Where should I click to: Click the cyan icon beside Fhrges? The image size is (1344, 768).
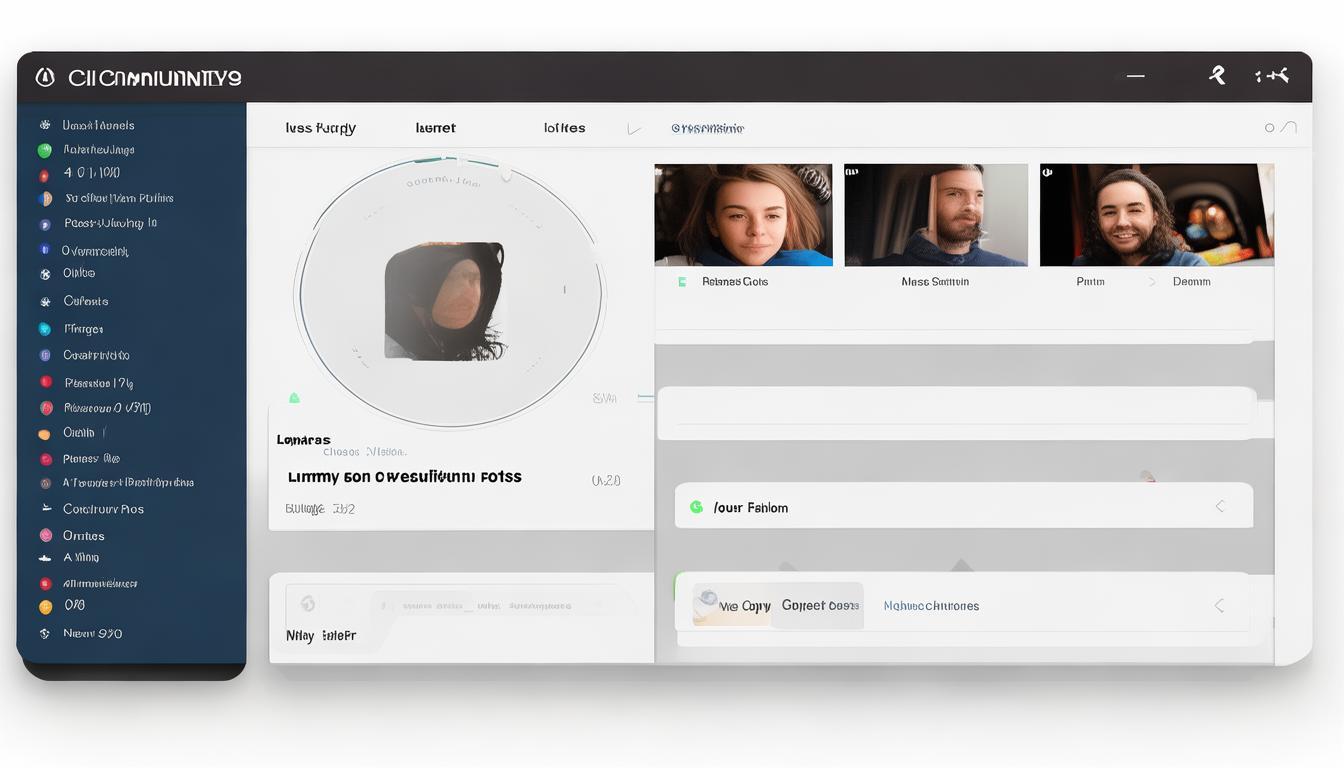(x=44, y=329)
